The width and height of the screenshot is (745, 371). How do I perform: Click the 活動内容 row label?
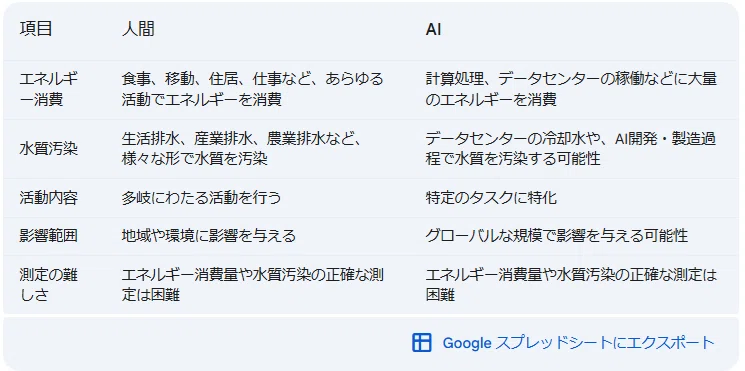[48, 198]
